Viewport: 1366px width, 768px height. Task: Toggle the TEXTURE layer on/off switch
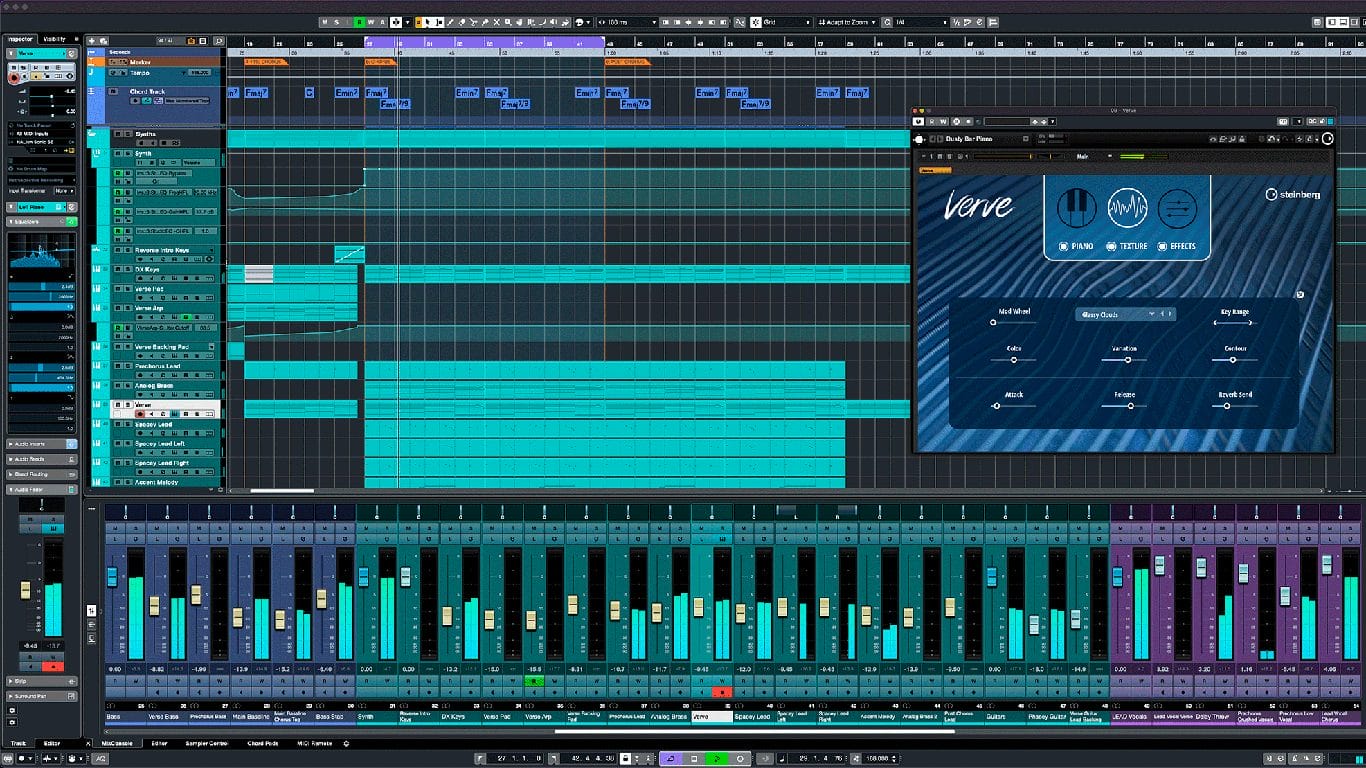1112,246
